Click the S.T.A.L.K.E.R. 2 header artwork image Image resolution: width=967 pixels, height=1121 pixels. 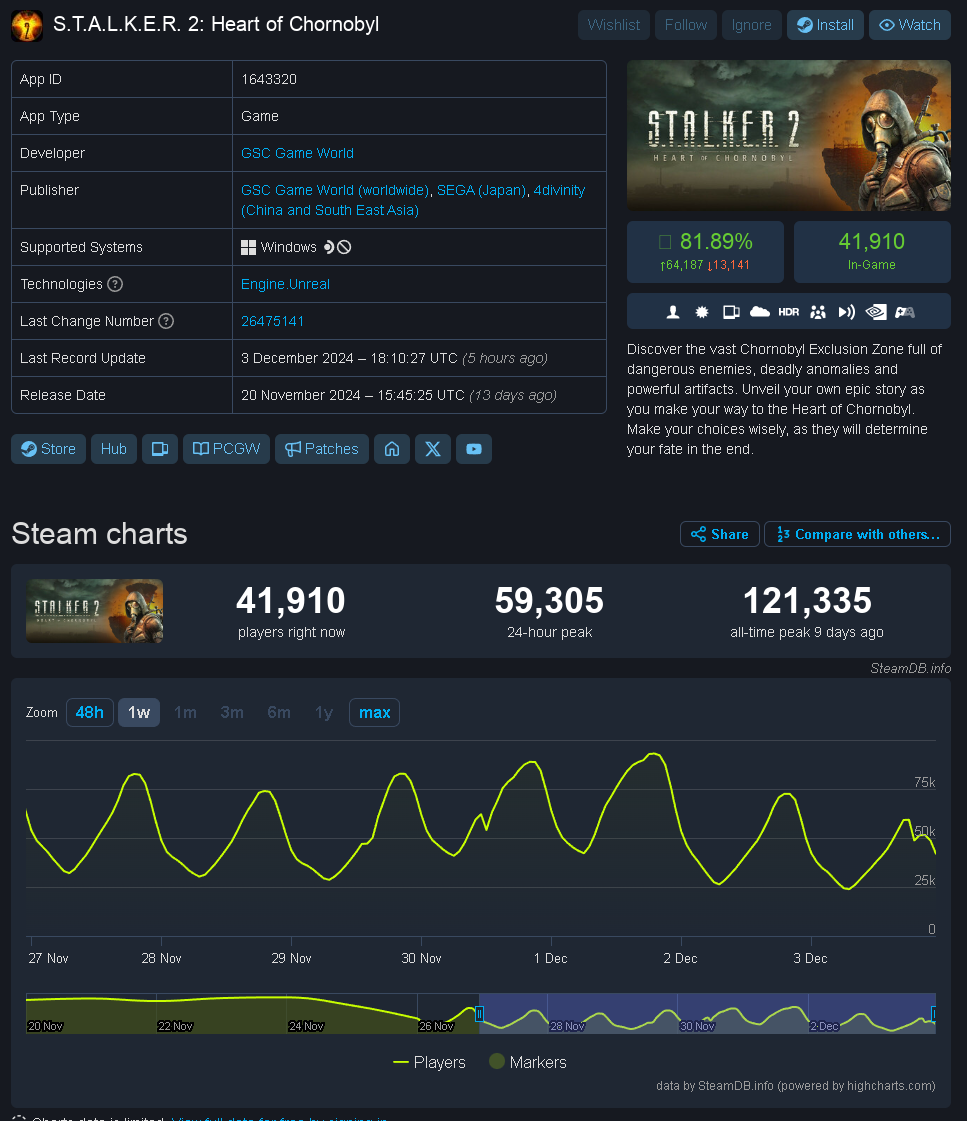pos(789,135)
